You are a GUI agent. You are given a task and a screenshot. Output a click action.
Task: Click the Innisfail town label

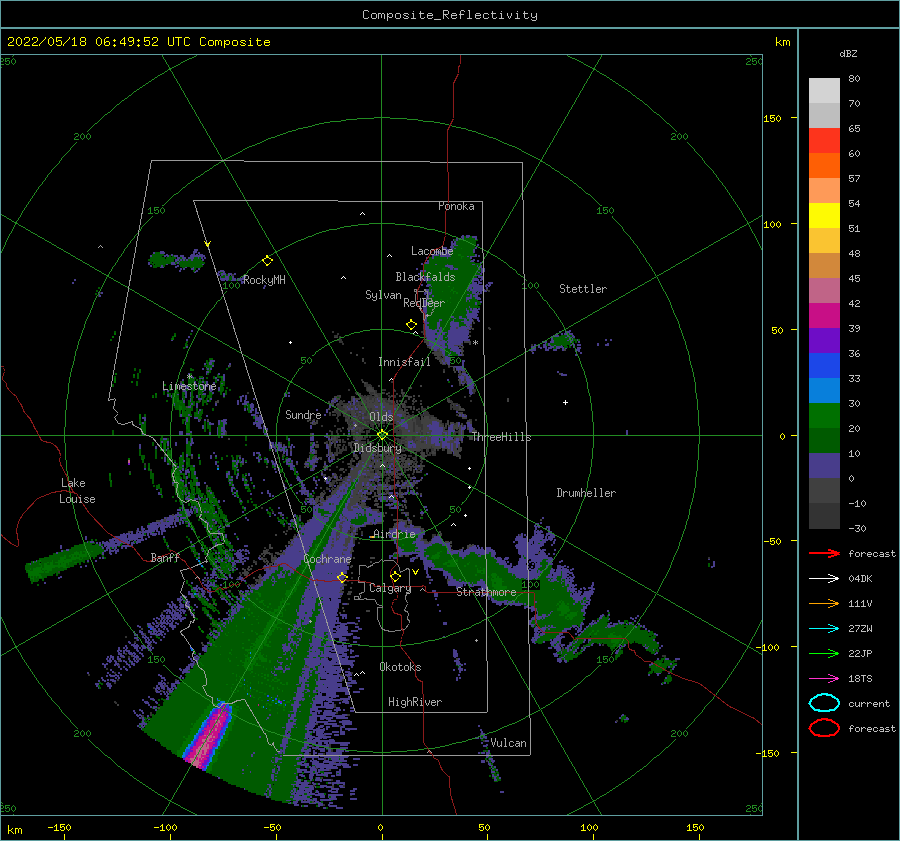point(404,362)
